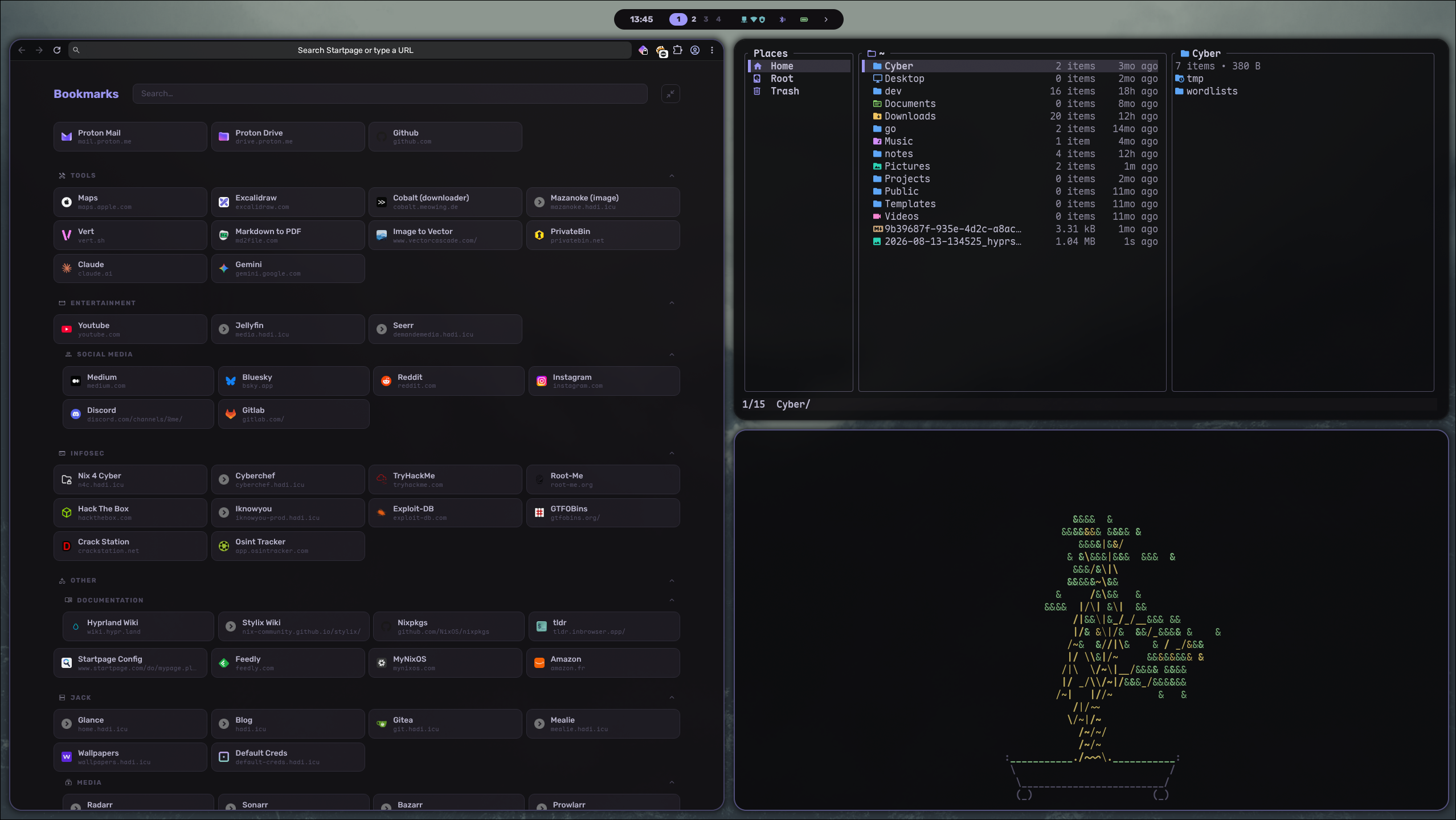This screenshot has width=1456, height=820.
Task: Click the Gitlab fox icon
Action: point(231,414)
